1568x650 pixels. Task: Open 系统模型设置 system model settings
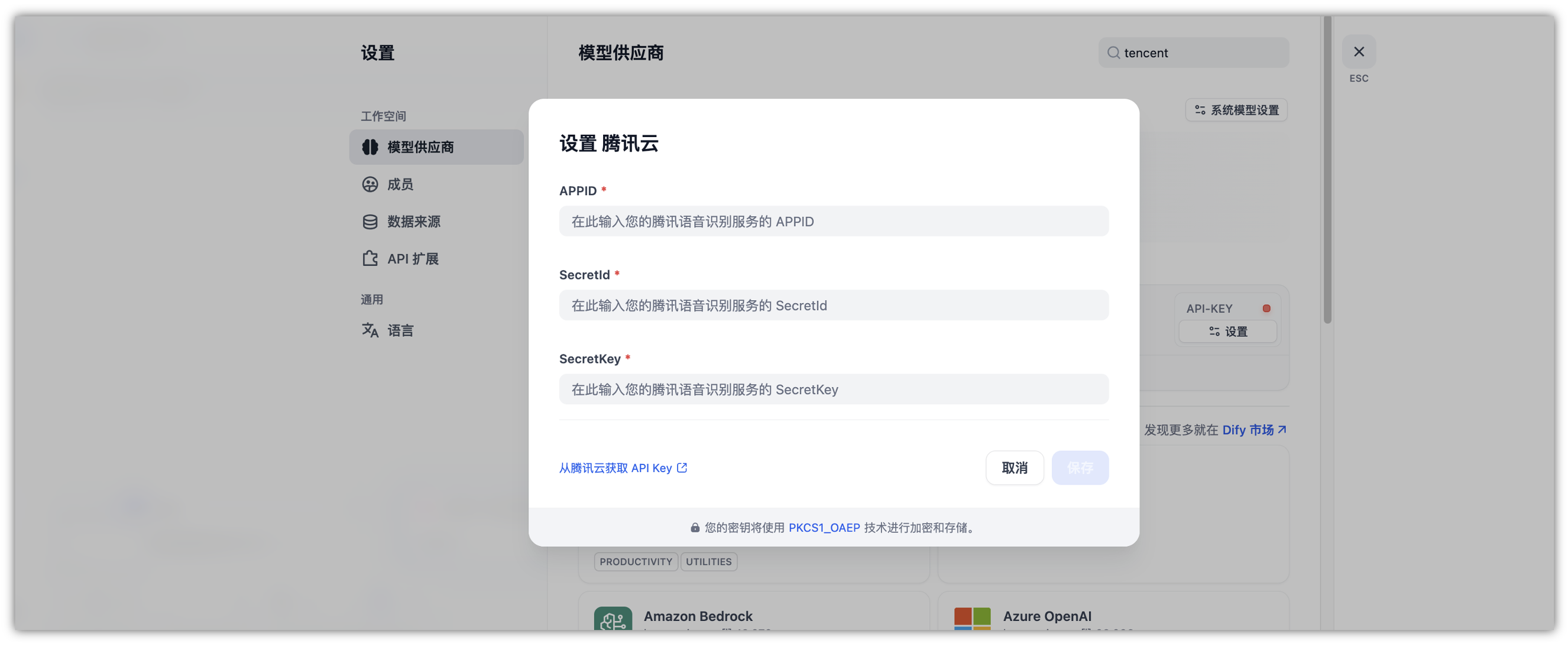1236,110
